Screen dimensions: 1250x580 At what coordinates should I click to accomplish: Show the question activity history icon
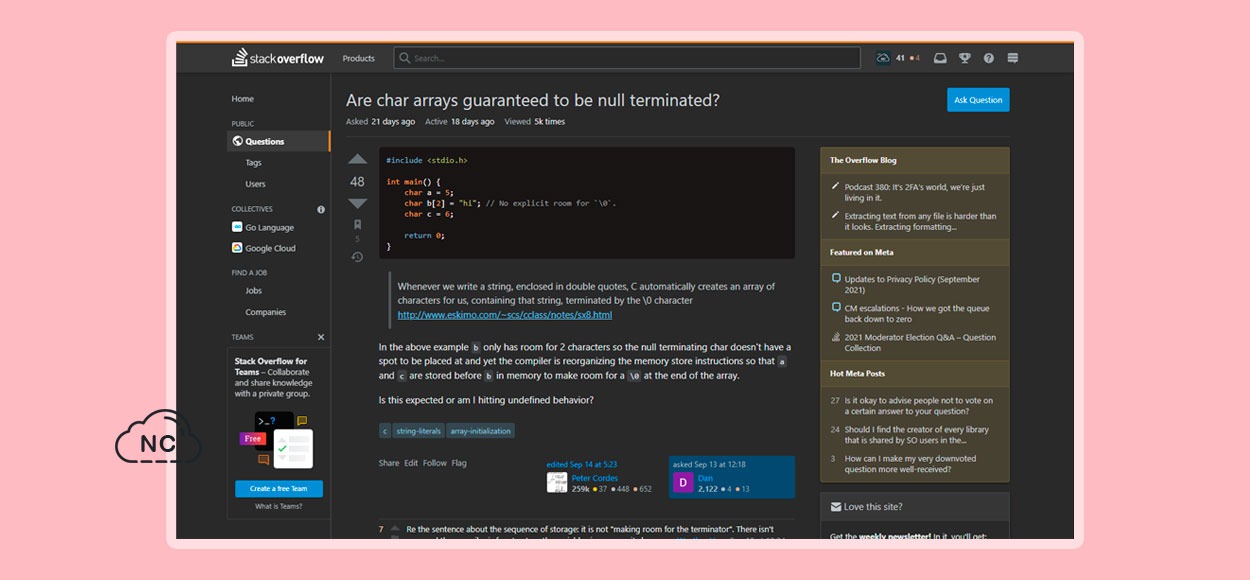click(357, 257)
